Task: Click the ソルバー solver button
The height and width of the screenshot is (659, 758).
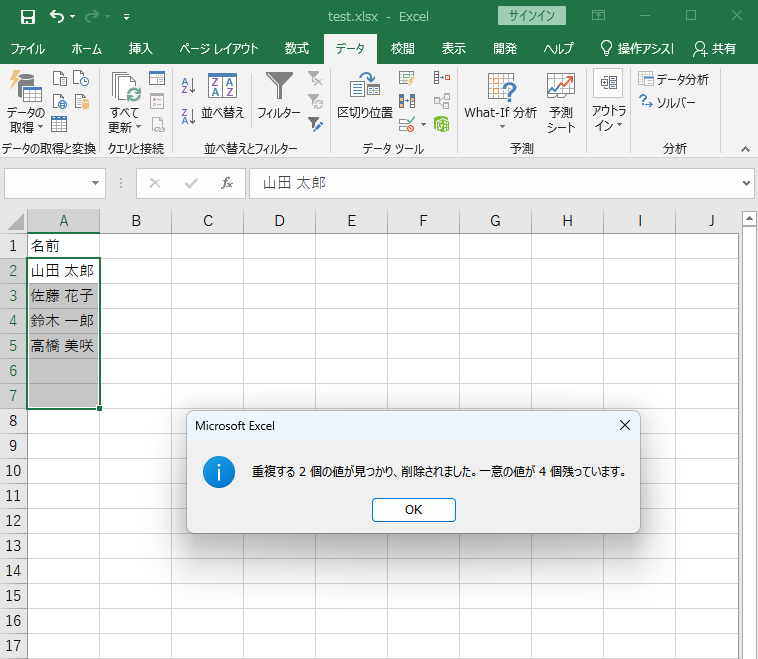Action: [667, 102]
